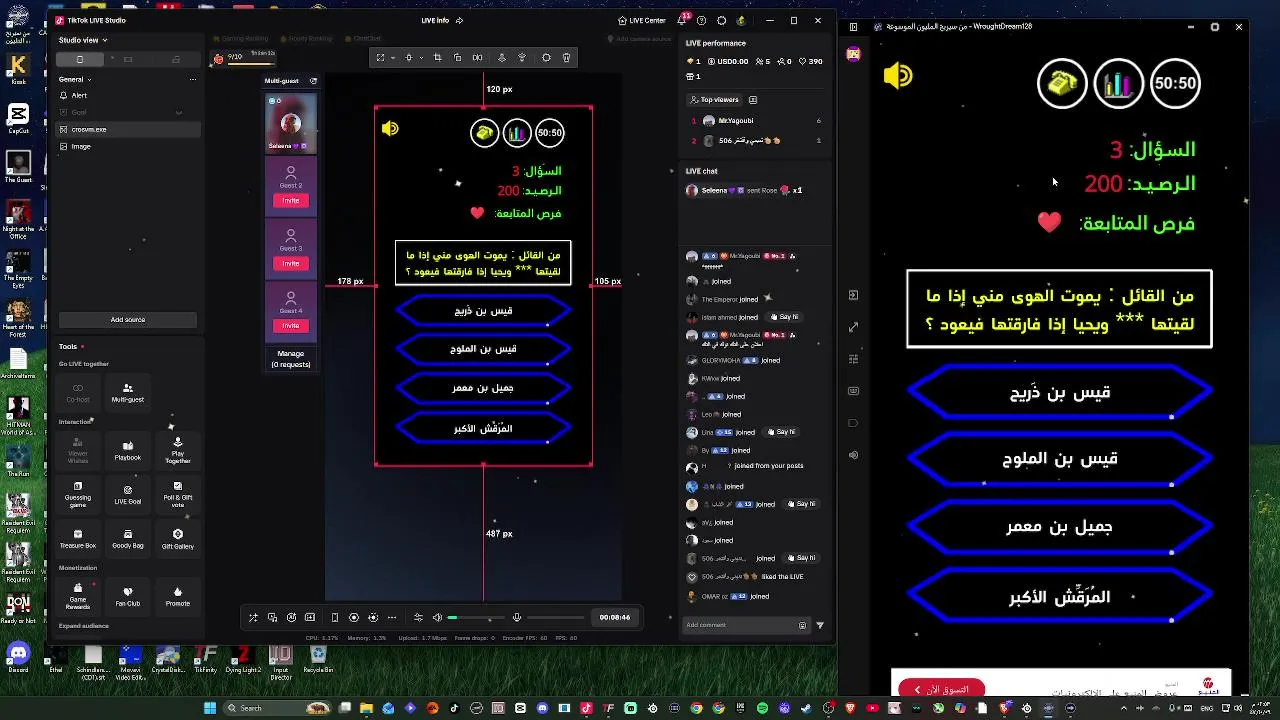Open the Treasure Box tool
Screen dimensions: 1280x720
tap(78, 539)
